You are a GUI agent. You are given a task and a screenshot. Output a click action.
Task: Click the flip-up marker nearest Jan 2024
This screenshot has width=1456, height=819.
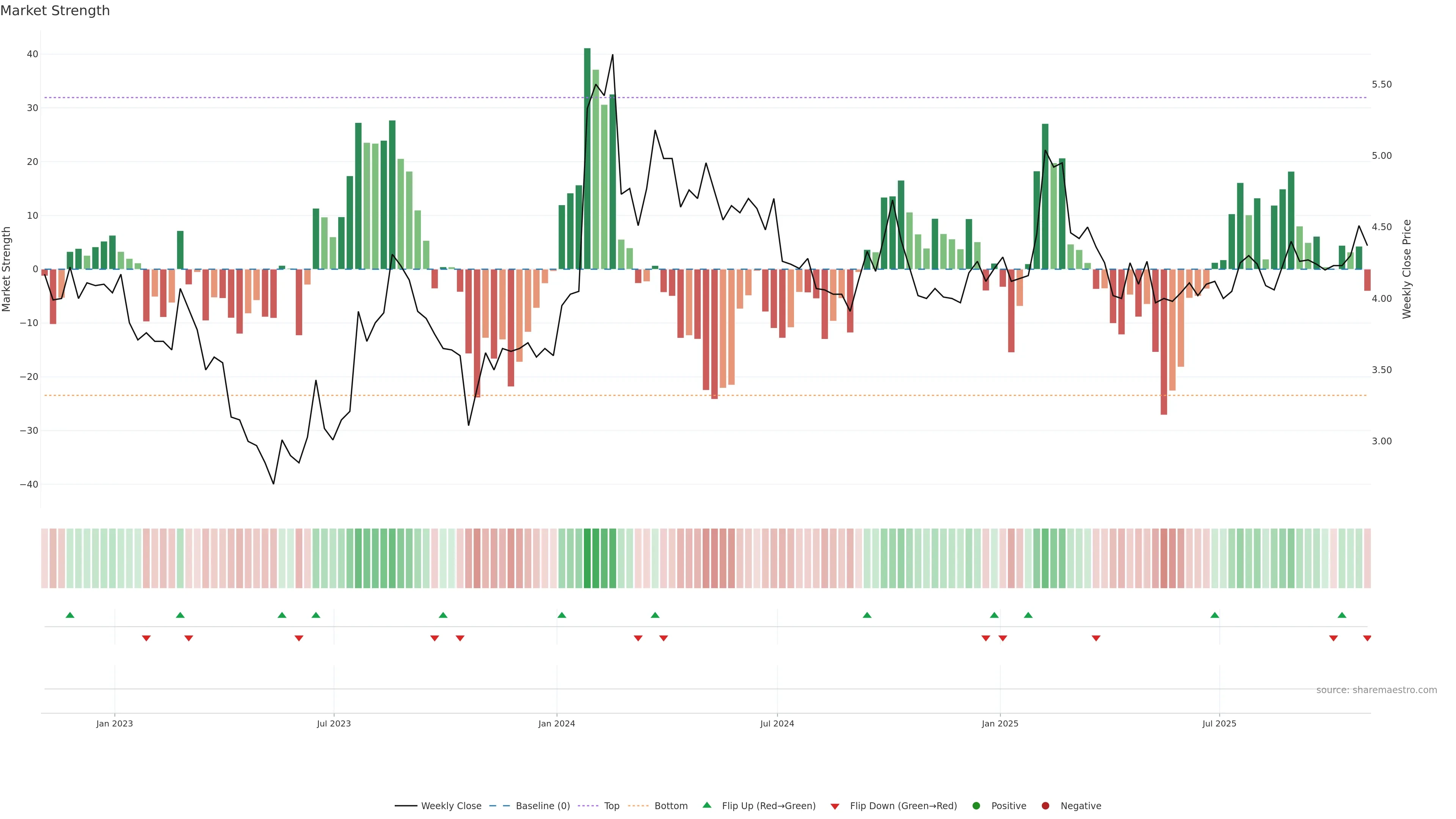(561, 615)
